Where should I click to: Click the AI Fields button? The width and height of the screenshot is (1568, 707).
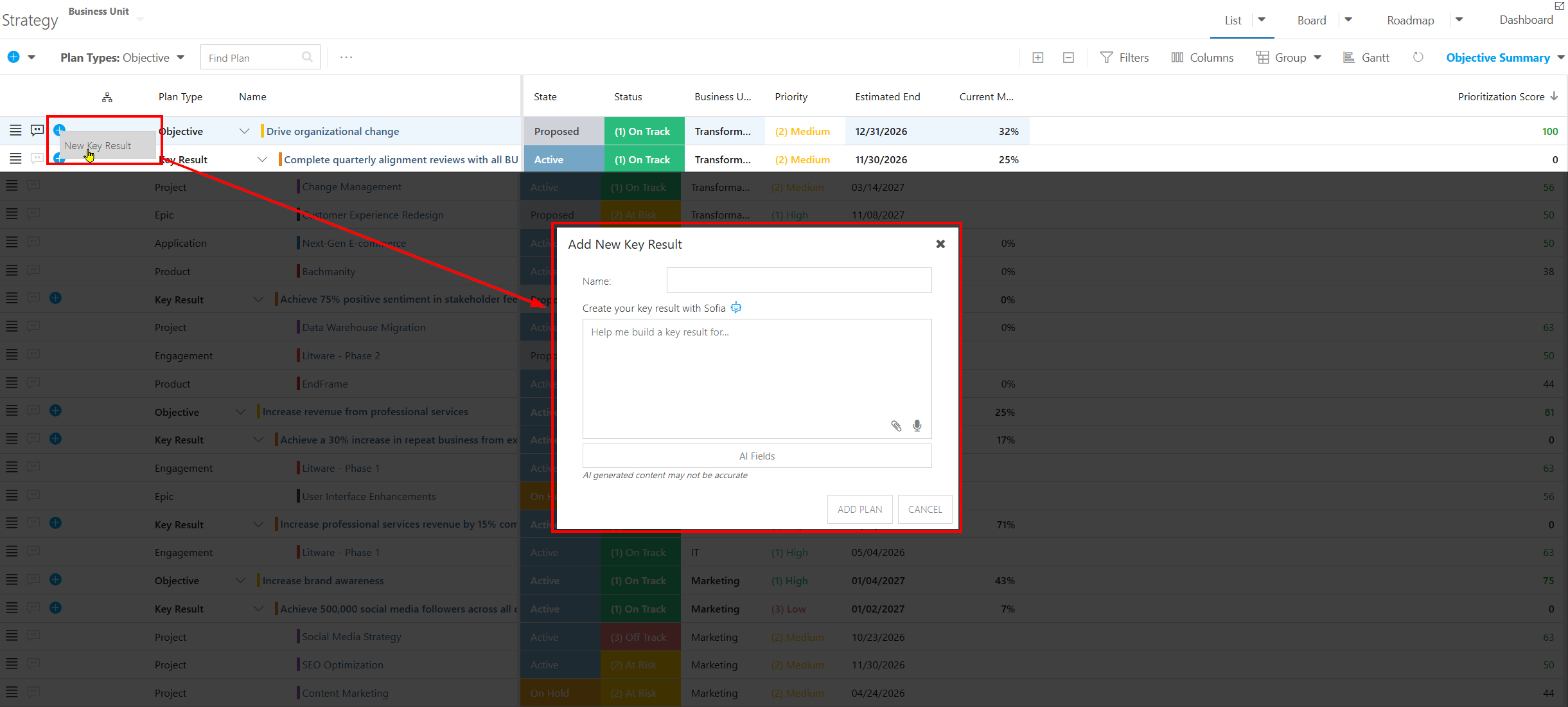click(x=757, y=456)
